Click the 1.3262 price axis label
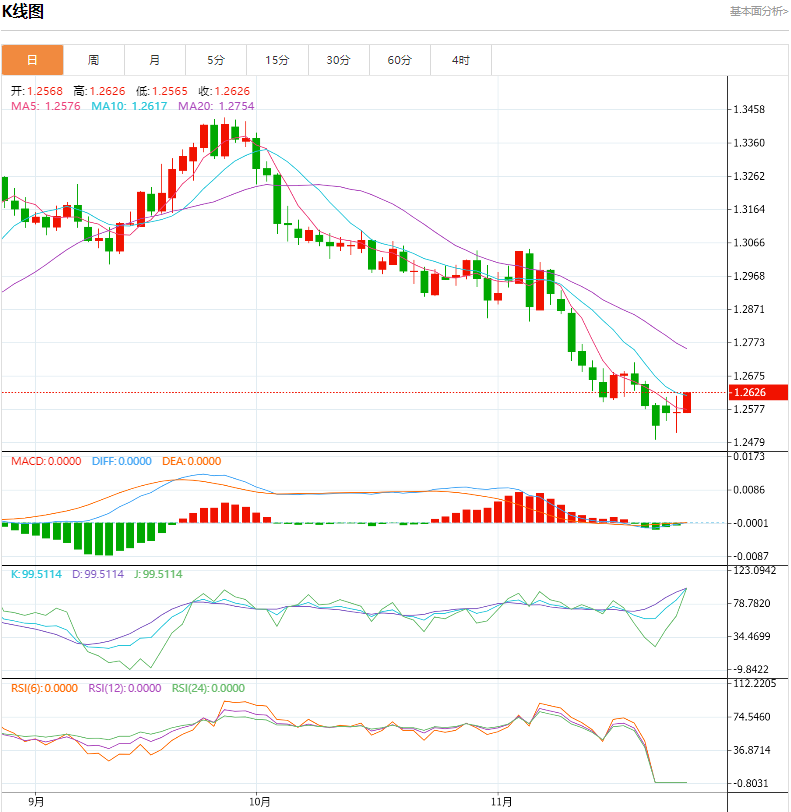Image resolution: width=791 pixels, height=812 pixels. [749, 176]
